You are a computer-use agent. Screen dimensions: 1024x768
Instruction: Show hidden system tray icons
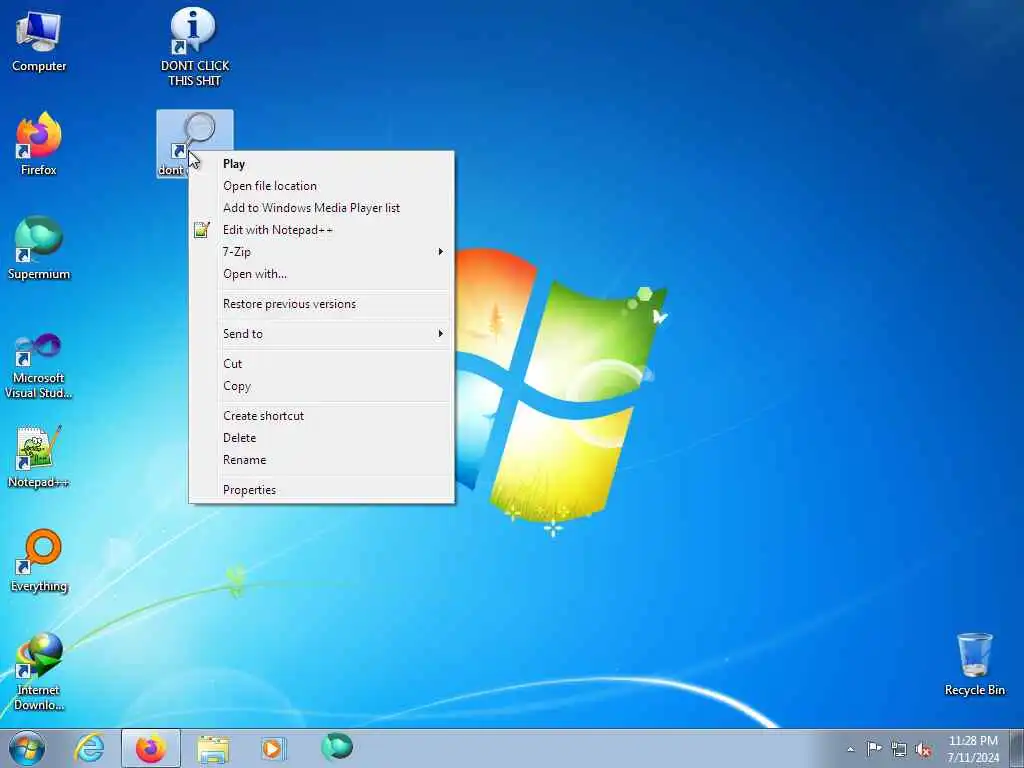850,749
